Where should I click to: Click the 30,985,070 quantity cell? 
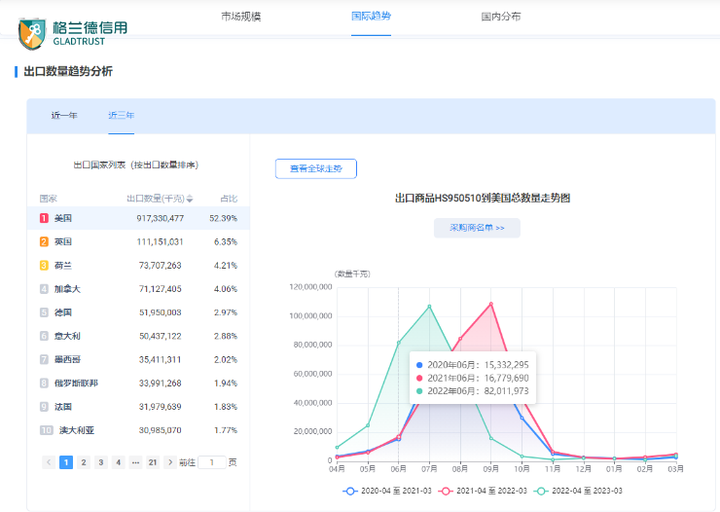160,430
